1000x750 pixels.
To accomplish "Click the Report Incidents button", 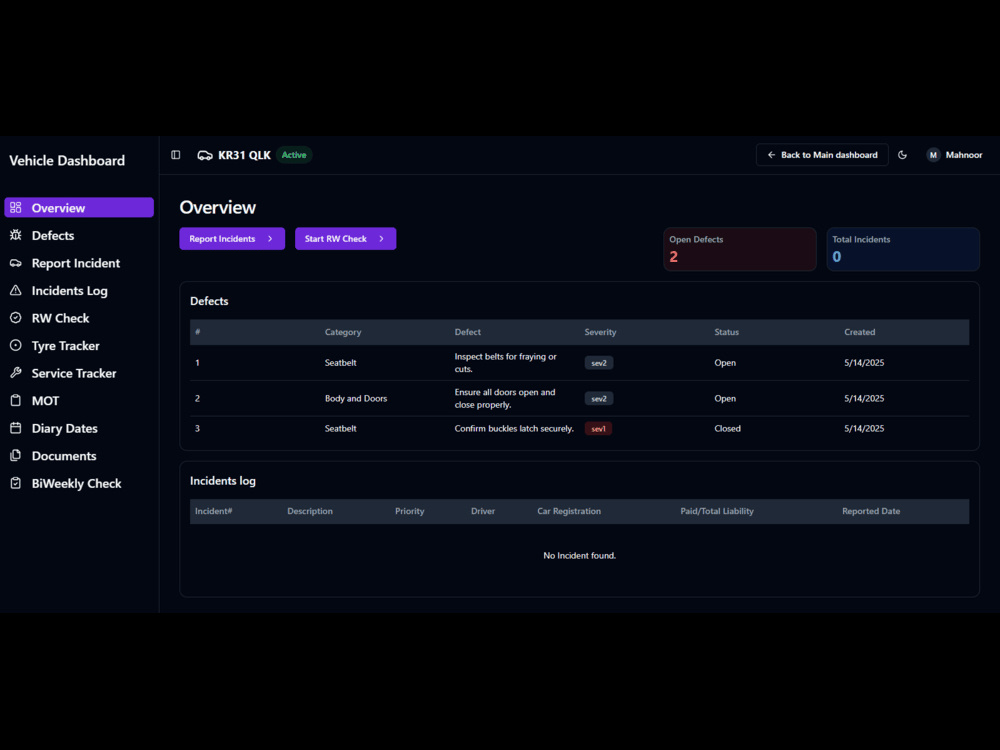I will [x=232, y=239].
